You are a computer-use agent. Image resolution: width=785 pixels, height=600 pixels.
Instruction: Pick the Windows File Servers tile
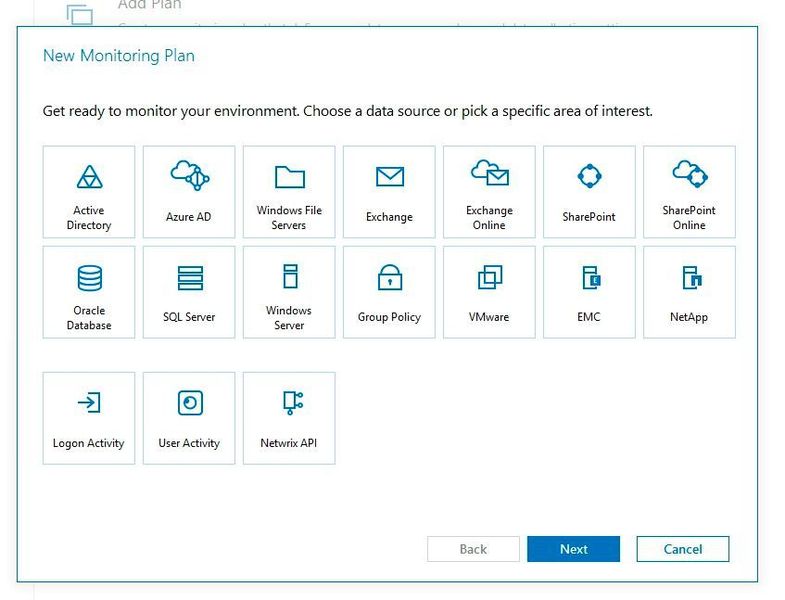click(289, 192)
